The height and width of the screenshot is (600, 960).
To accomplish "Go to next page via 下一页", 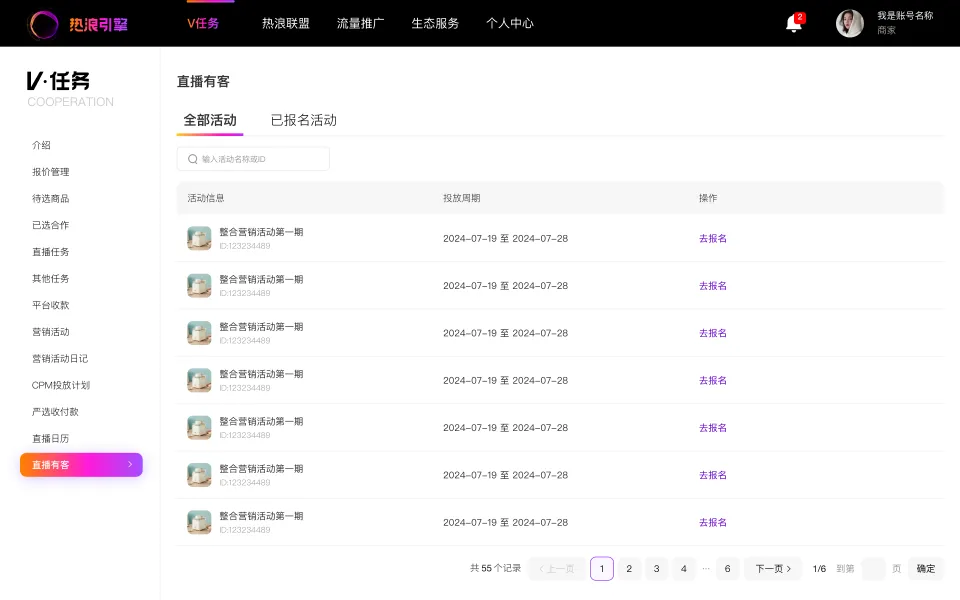I will point(773,569).
